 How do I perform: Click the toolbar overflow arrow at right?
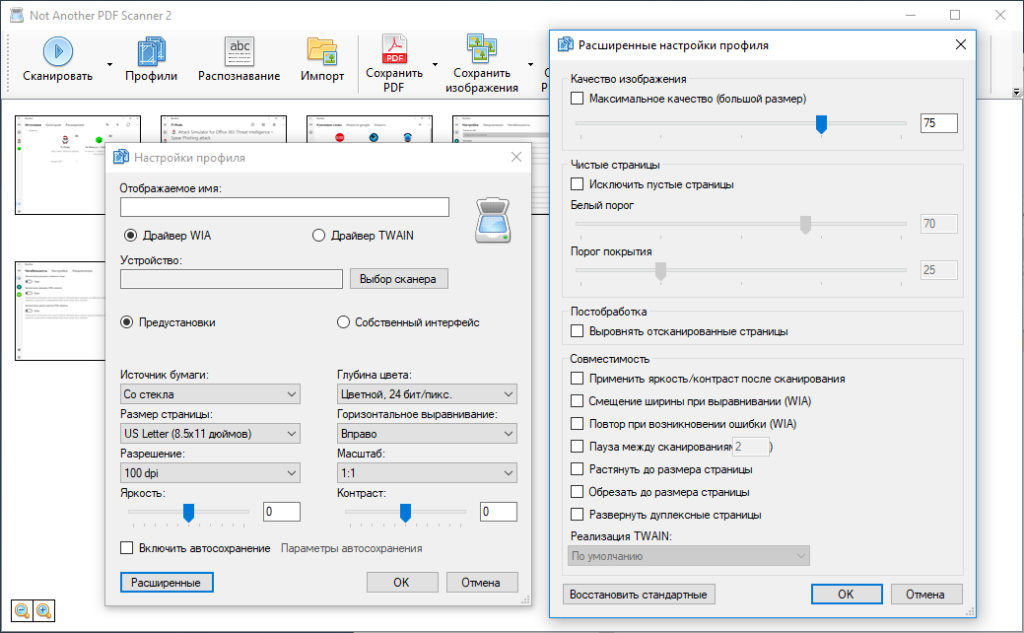1016,92
